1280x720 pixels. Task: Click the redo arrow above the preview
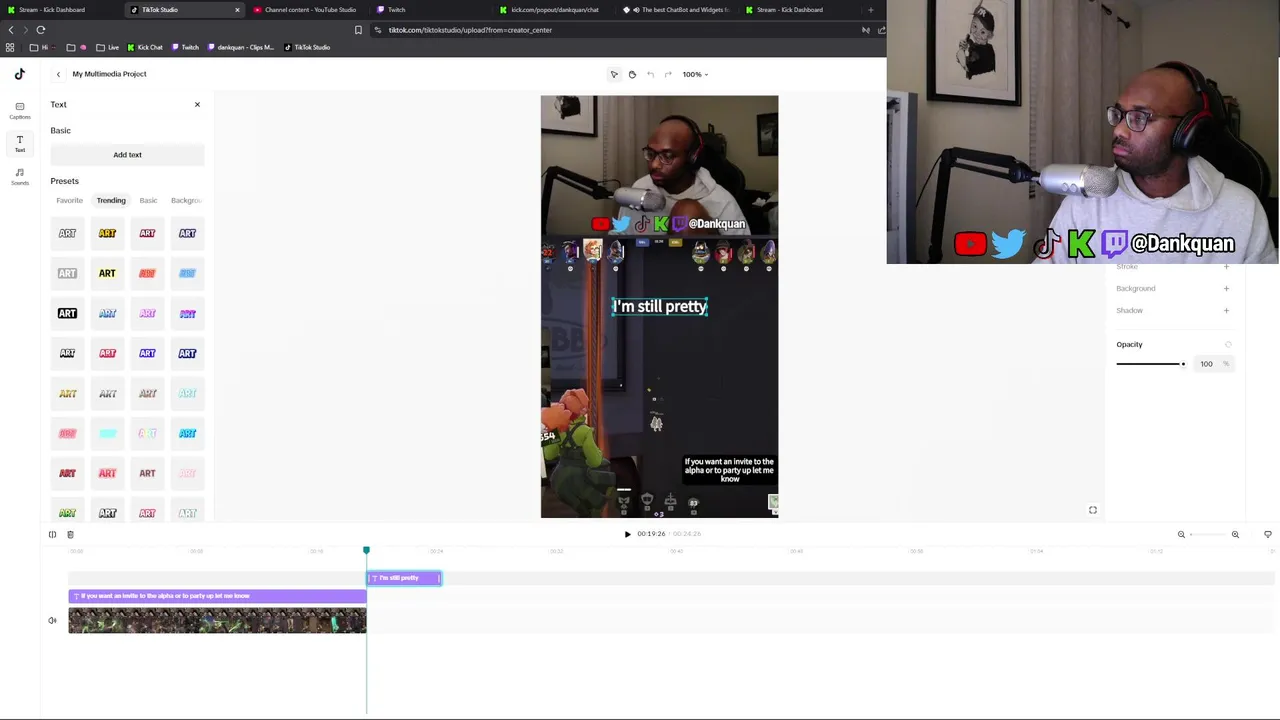[x=668, y=74]
